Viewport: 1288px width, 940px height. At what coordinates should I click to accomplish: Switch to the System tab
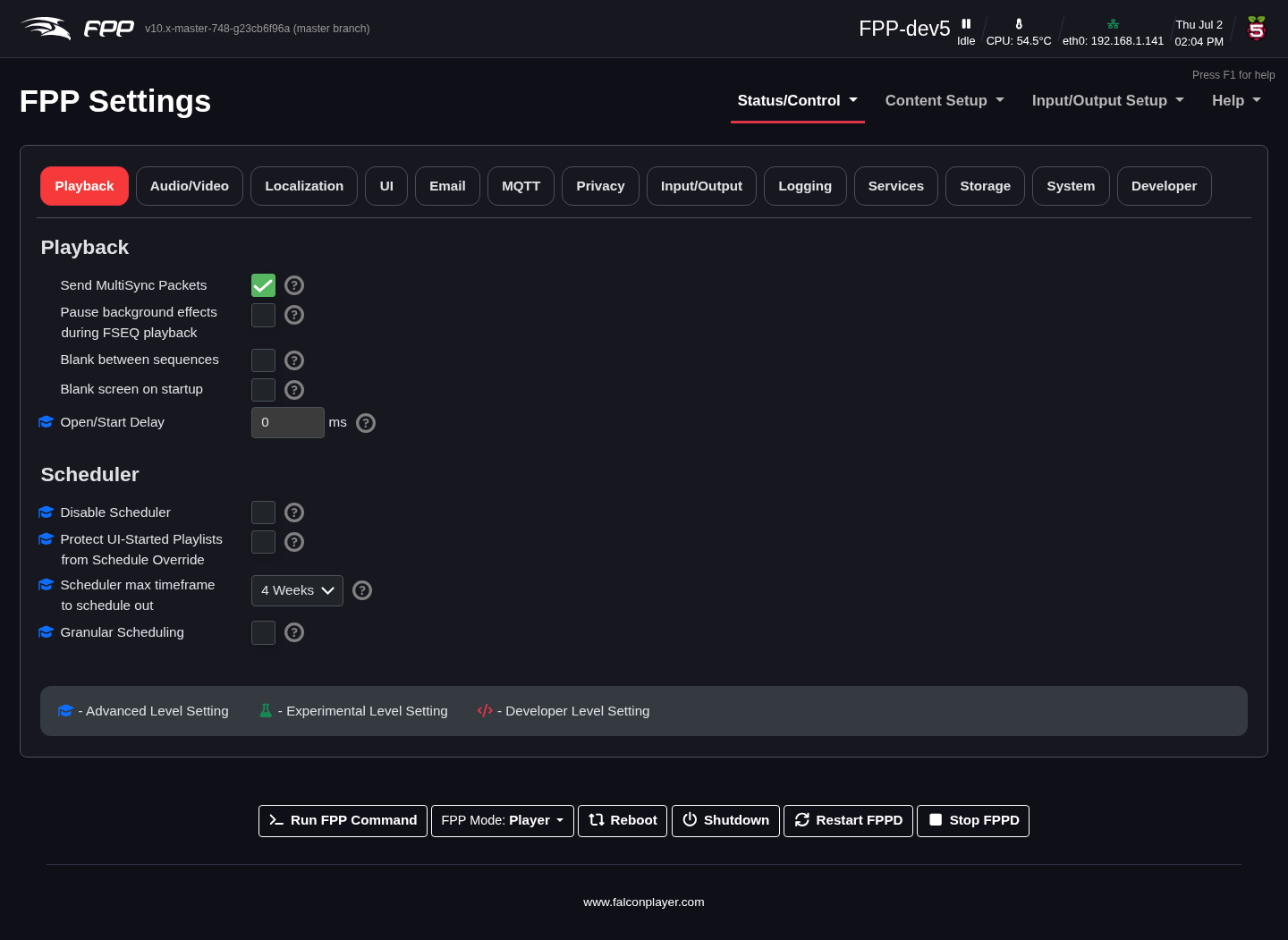pos(1071,186)
